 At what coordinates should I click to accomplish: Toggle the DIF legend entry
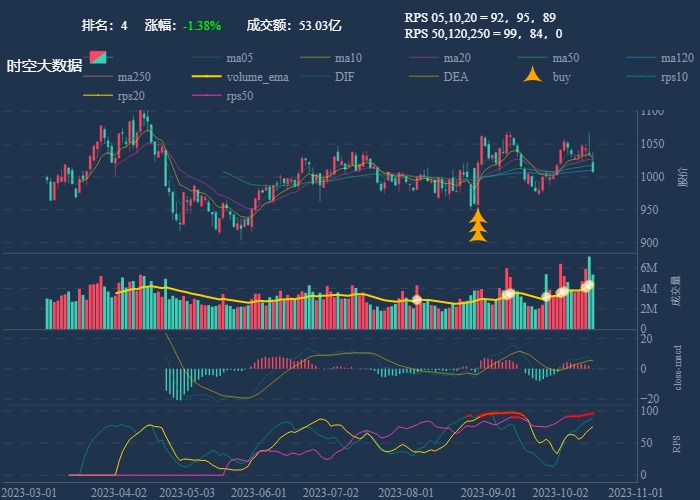(x=328, y=77)
